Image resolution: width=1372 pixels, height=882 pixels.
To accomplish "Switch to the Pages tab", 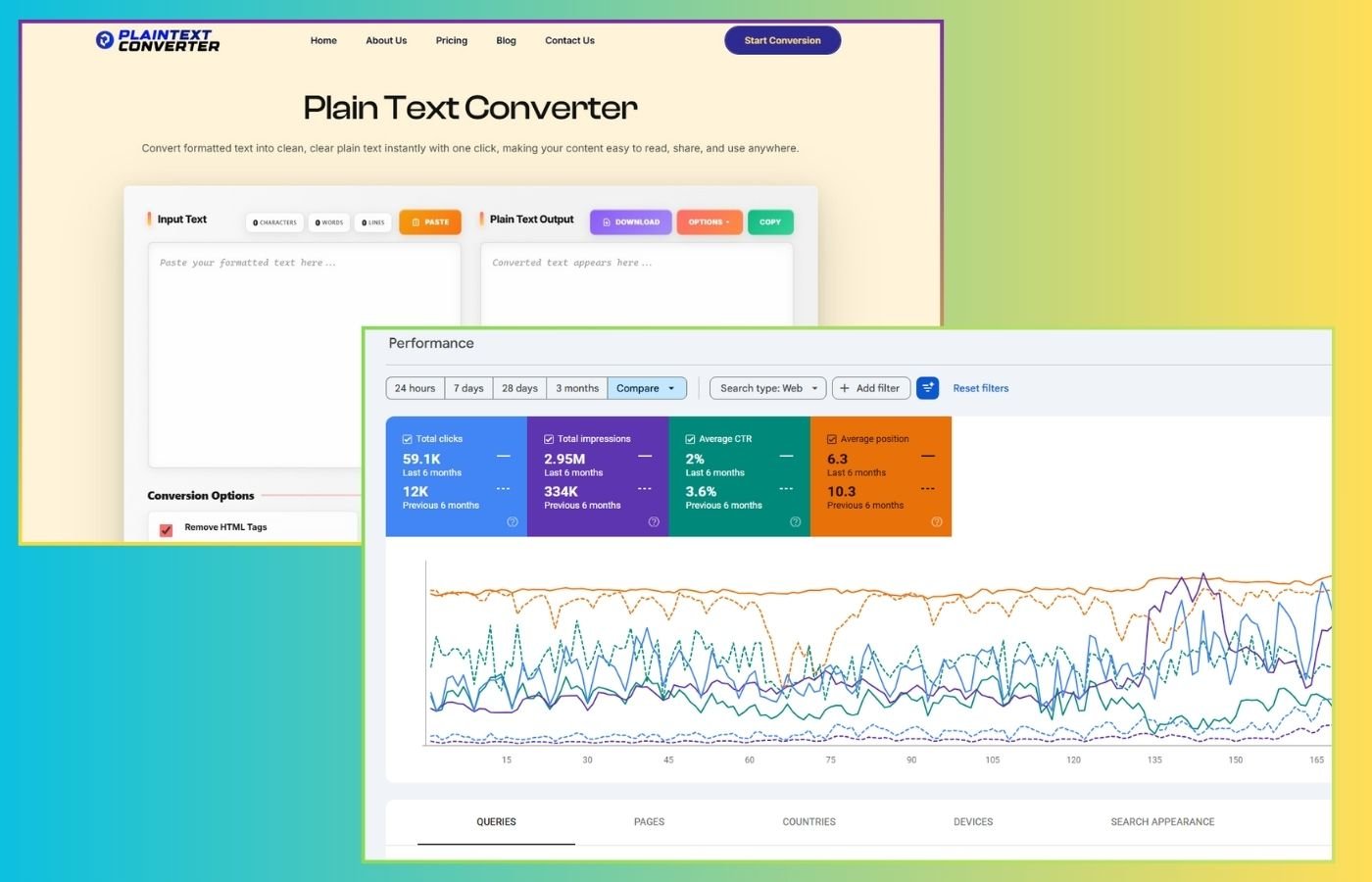I will (x=649, y=822).
